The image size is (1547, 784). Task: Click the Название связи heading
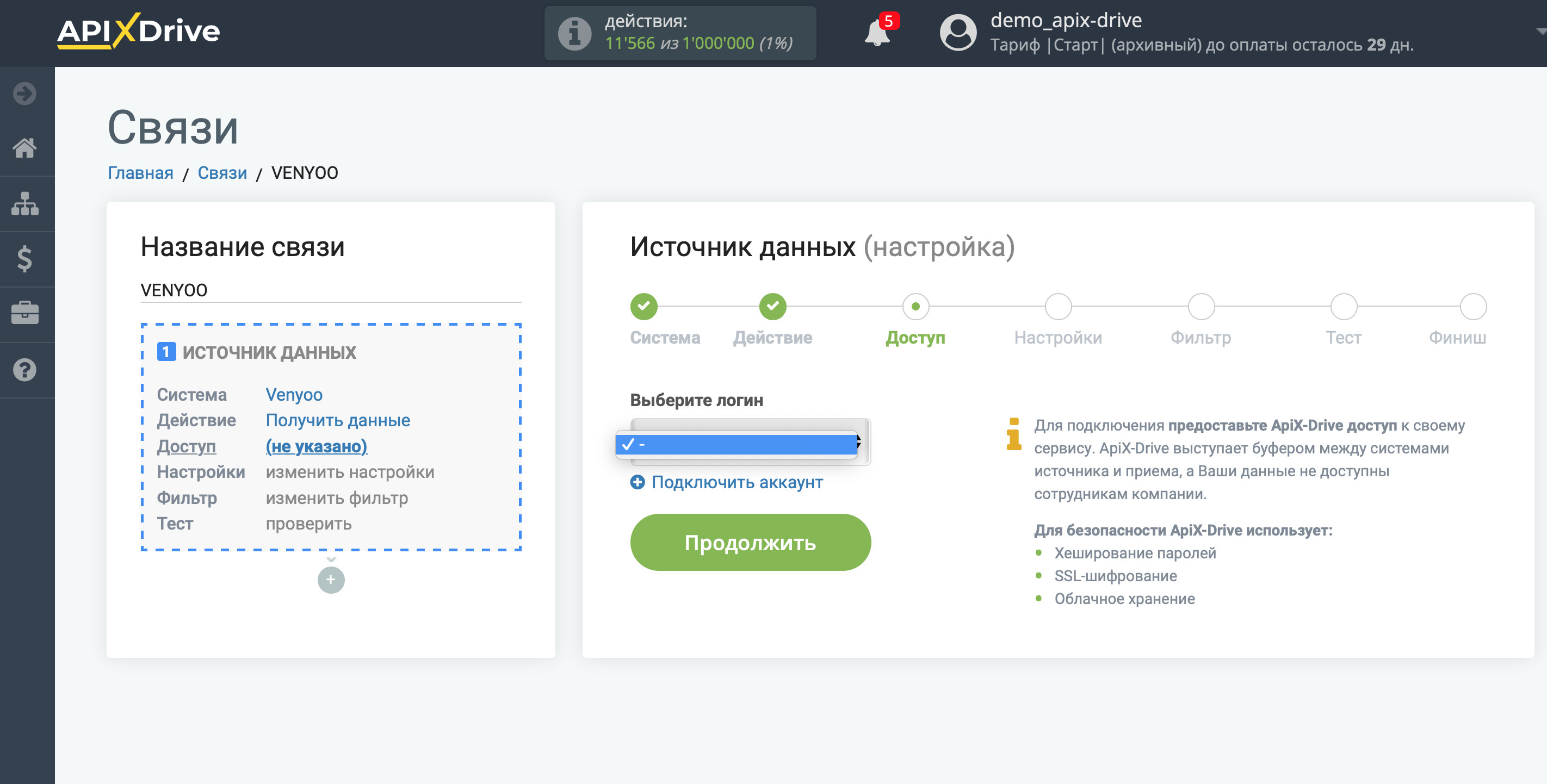coord(243,247)
